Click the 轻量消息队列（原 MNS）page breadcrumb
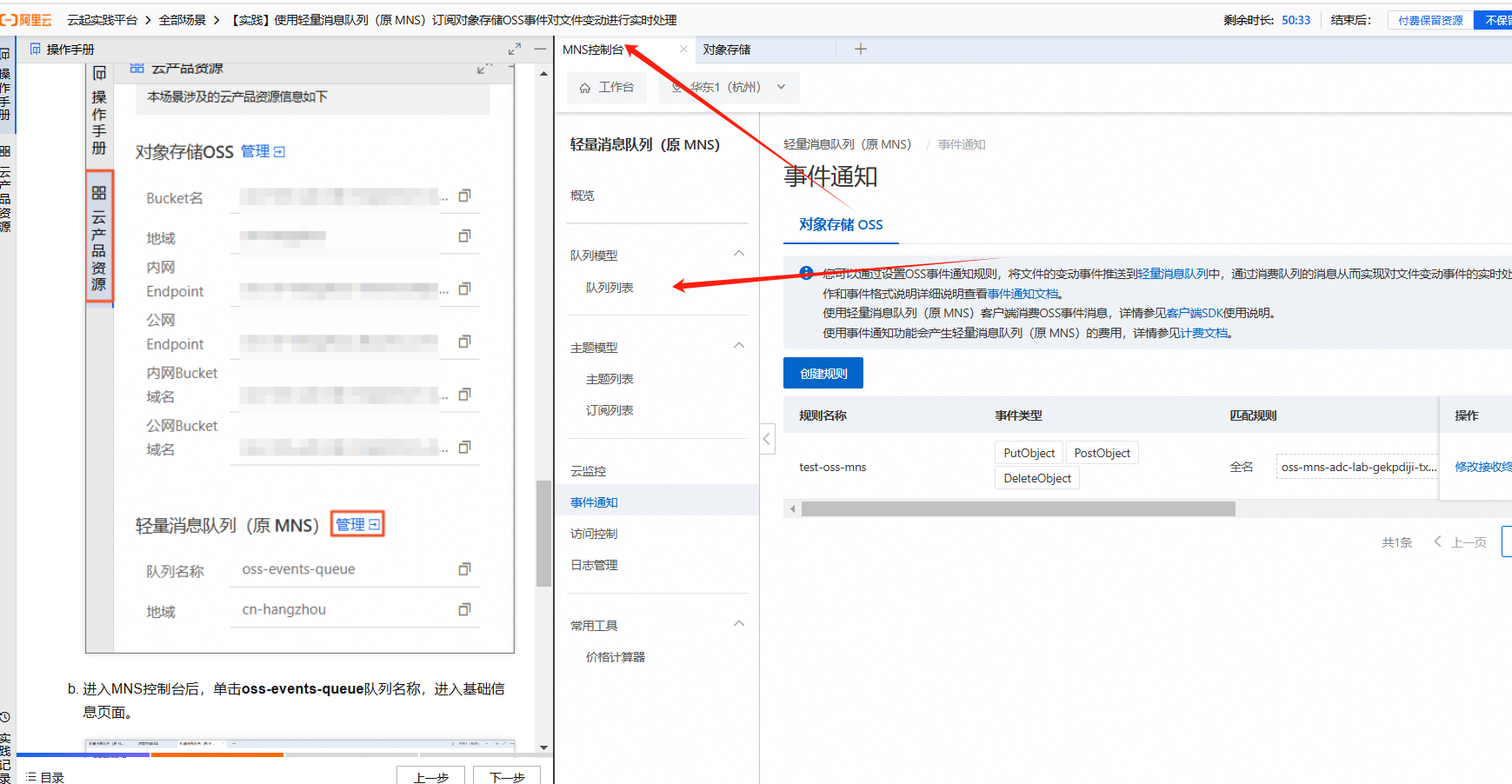The height and width of the screenshot is (784, 1512). [x=848, y=144]
